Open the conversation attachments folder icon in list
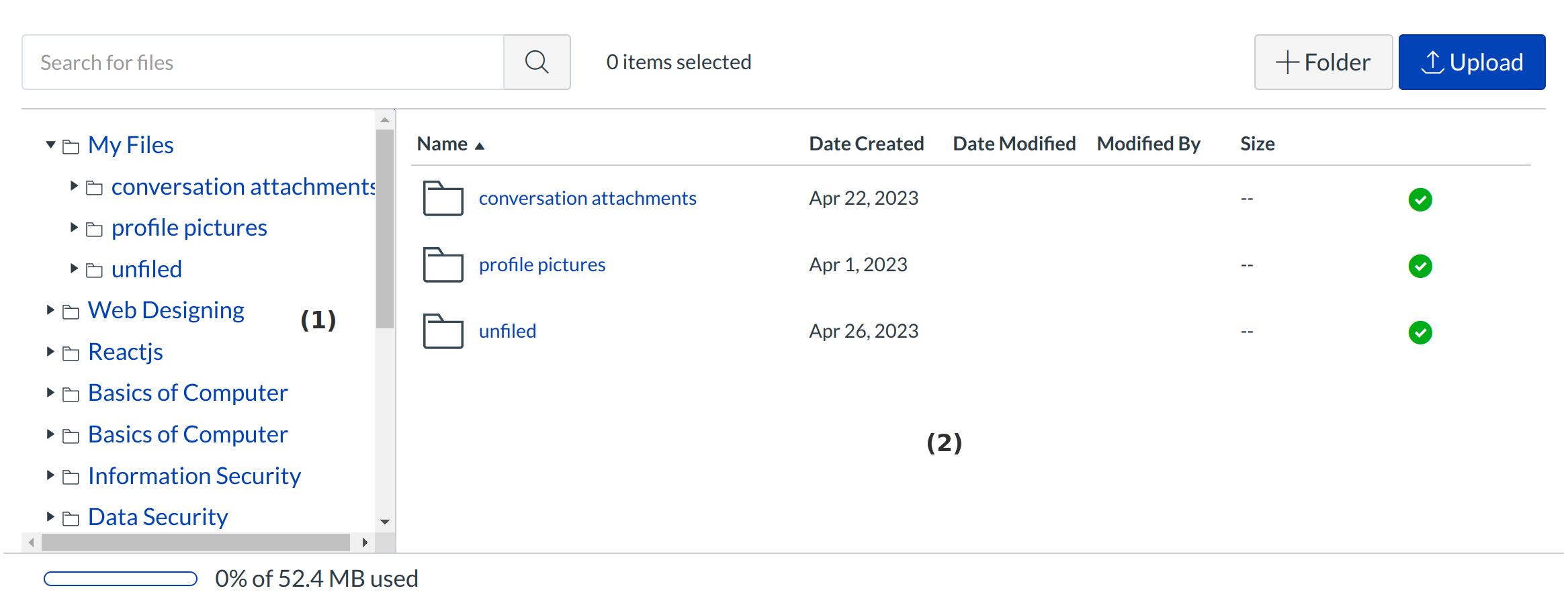The height and width of the screenshot is (615, 1568). [443, 199]
